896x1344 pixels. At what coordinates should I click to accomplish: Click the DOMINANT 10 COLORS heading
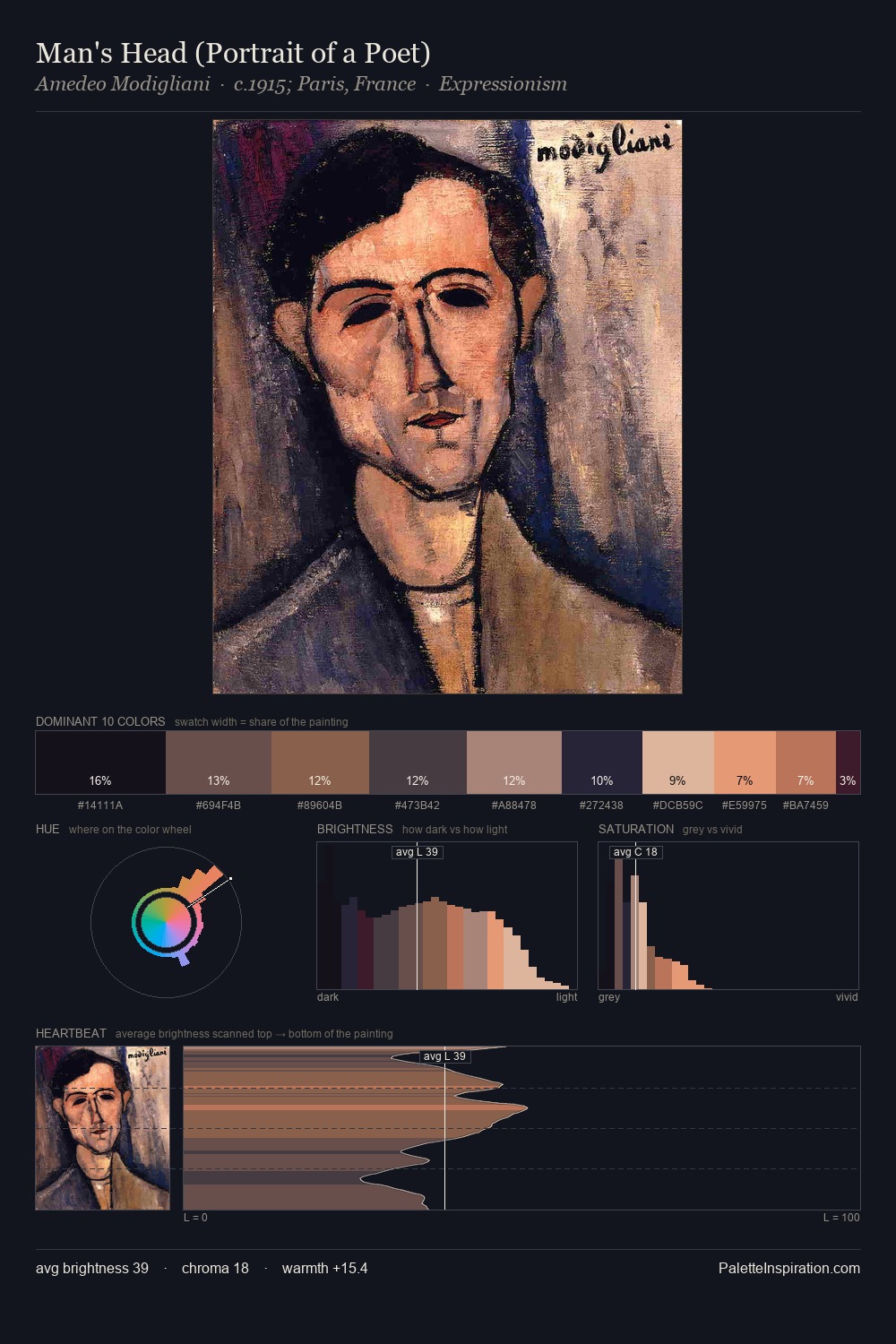100,721
